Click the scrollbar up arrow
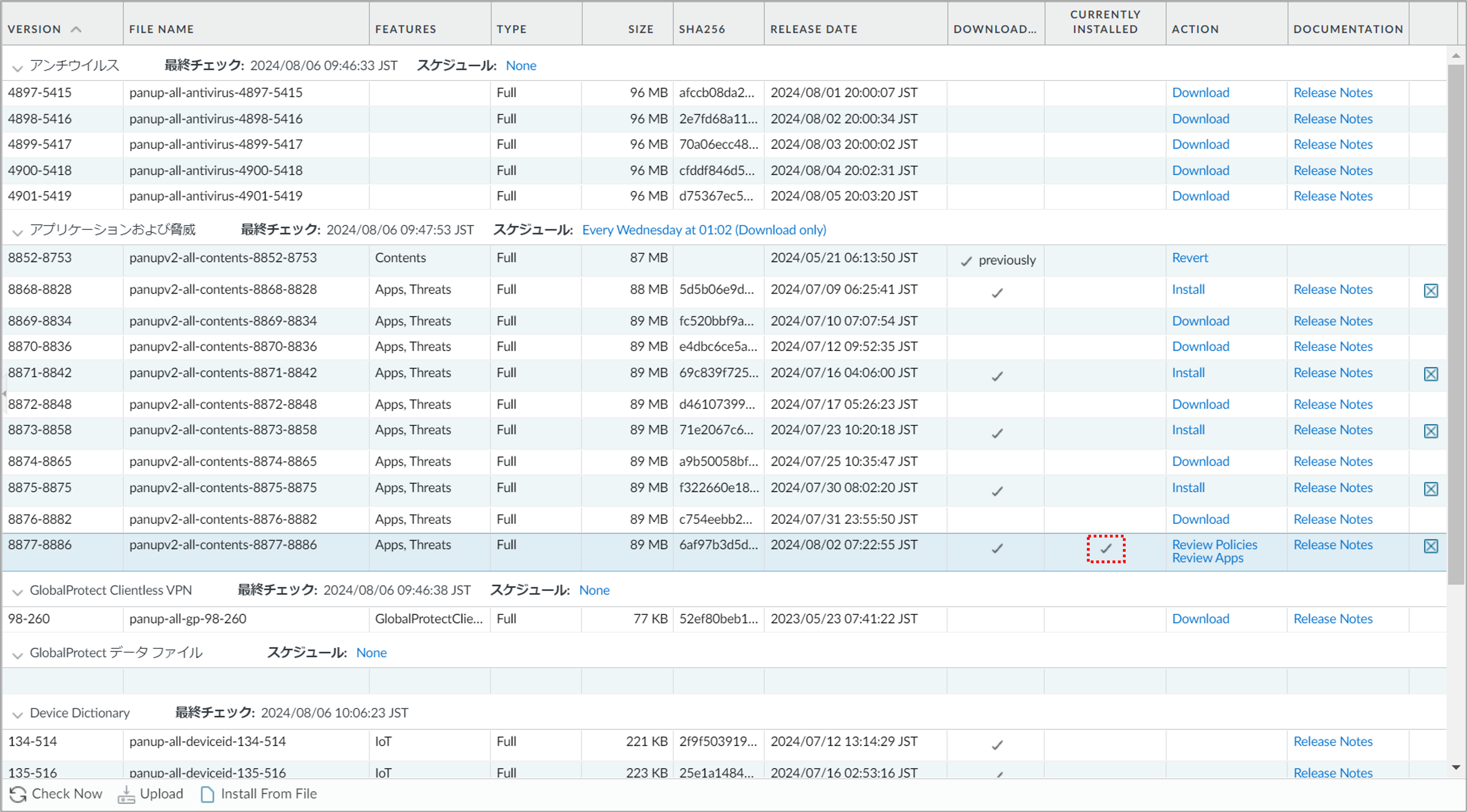Image resolution: width=1467 pixels, height=812 pixels. point(1456,55)
